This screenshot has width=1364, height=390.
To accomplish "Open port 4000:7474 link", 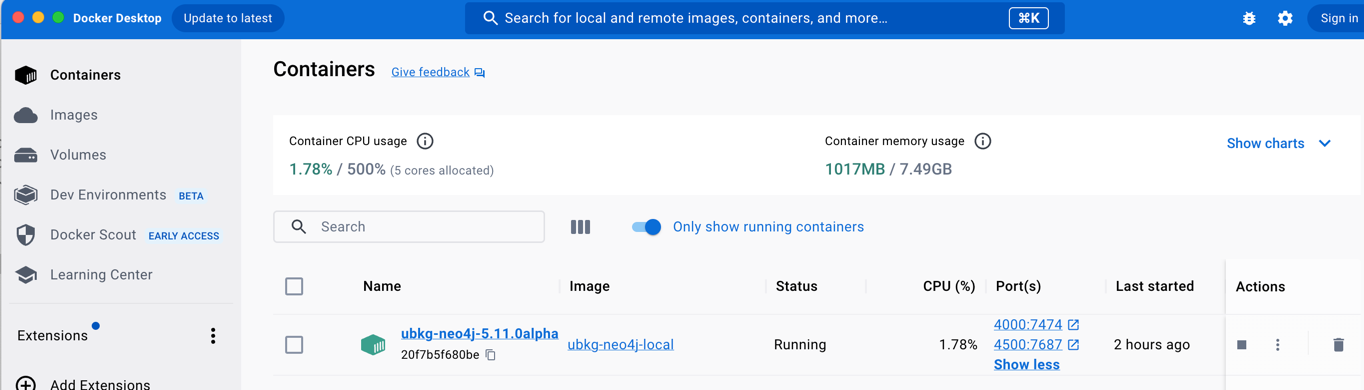I will (x=1028, y=325).
